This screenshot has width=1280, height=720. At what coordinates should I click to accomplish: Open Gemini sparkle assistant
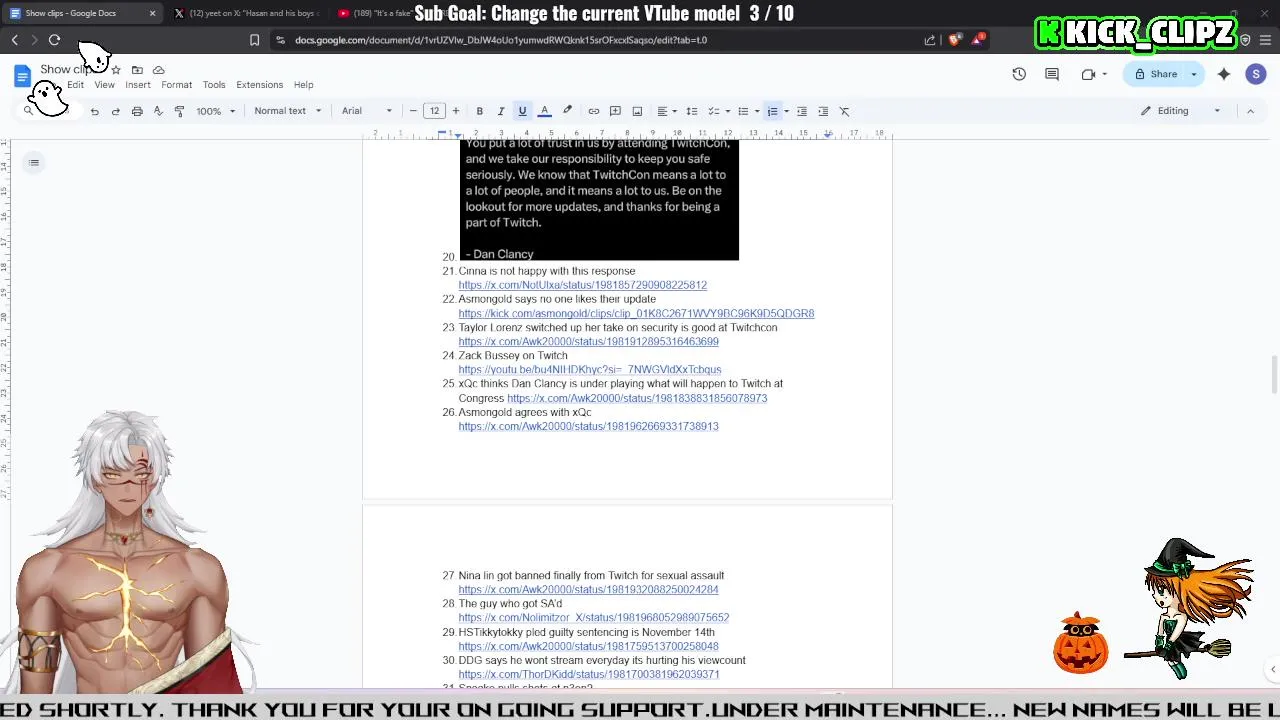click(x=1224, y=74)
